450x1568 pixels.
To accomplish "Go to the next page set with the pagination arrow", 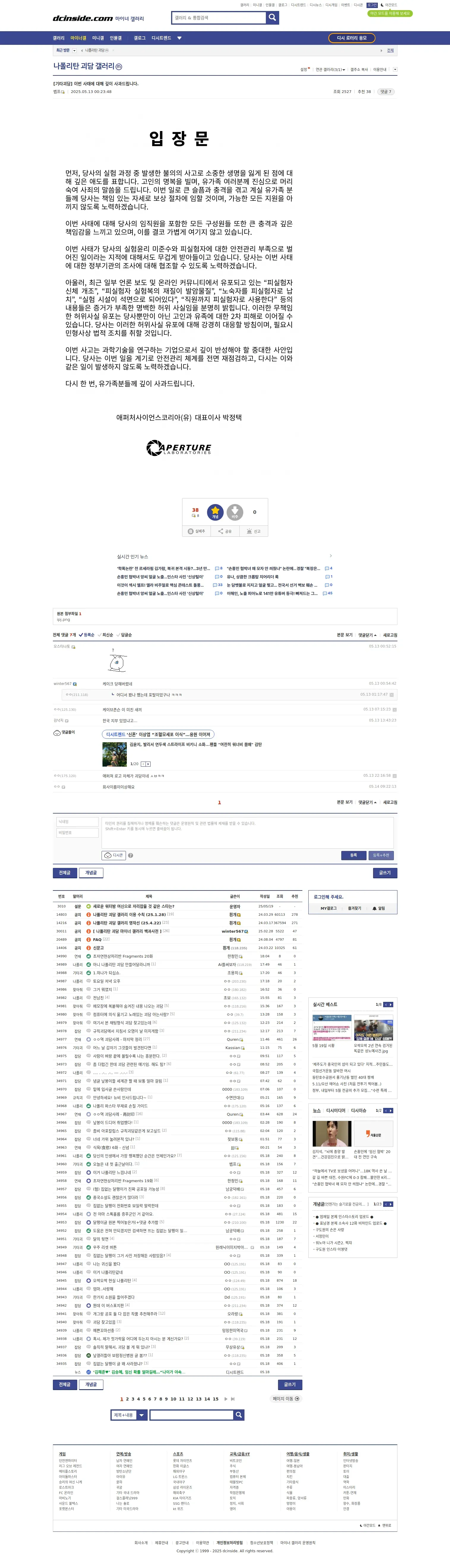I will click(226, 1399).
